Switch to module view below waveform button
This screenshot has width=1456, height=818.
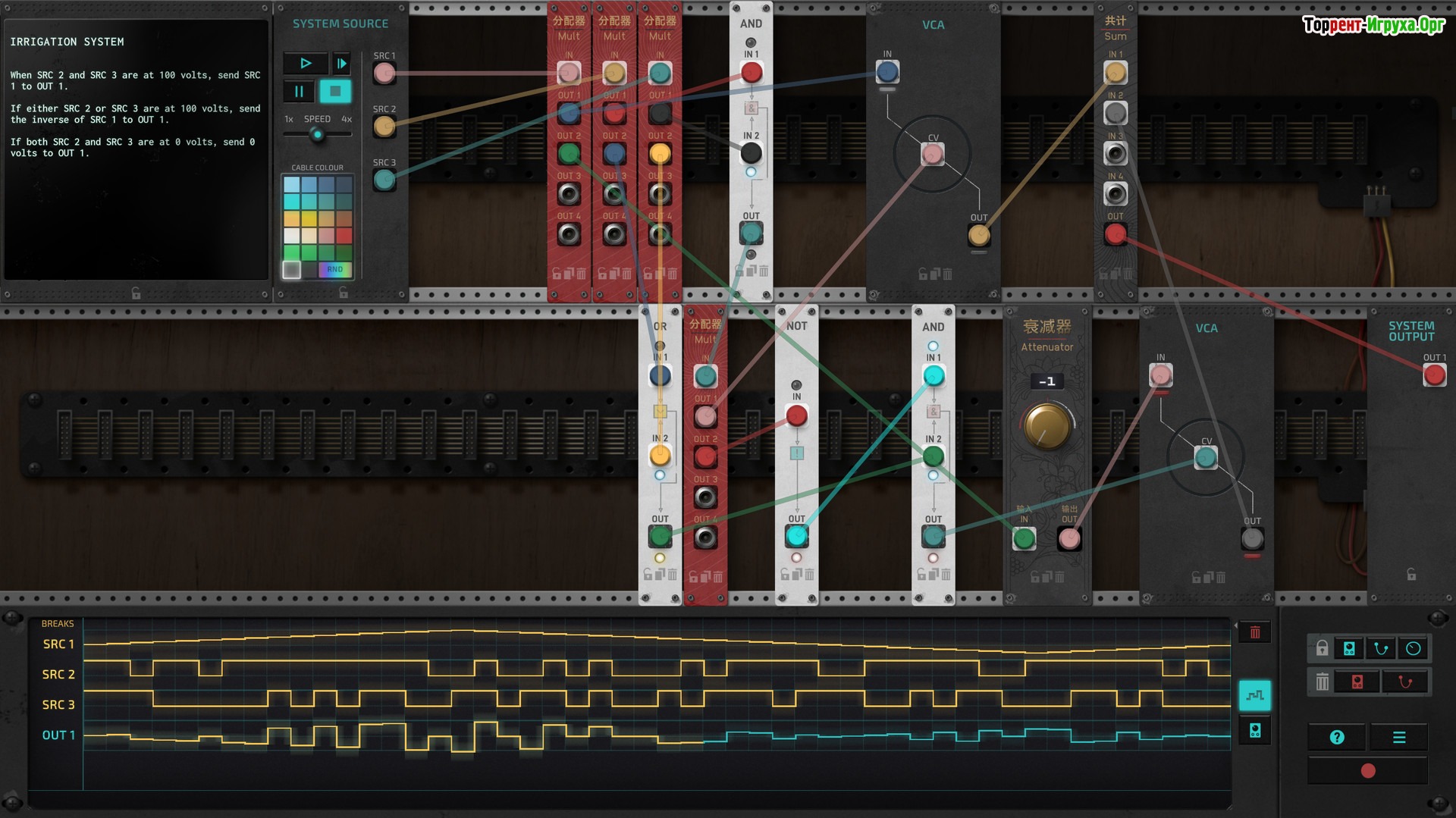pyautogui.click(x=1254, y=731)
